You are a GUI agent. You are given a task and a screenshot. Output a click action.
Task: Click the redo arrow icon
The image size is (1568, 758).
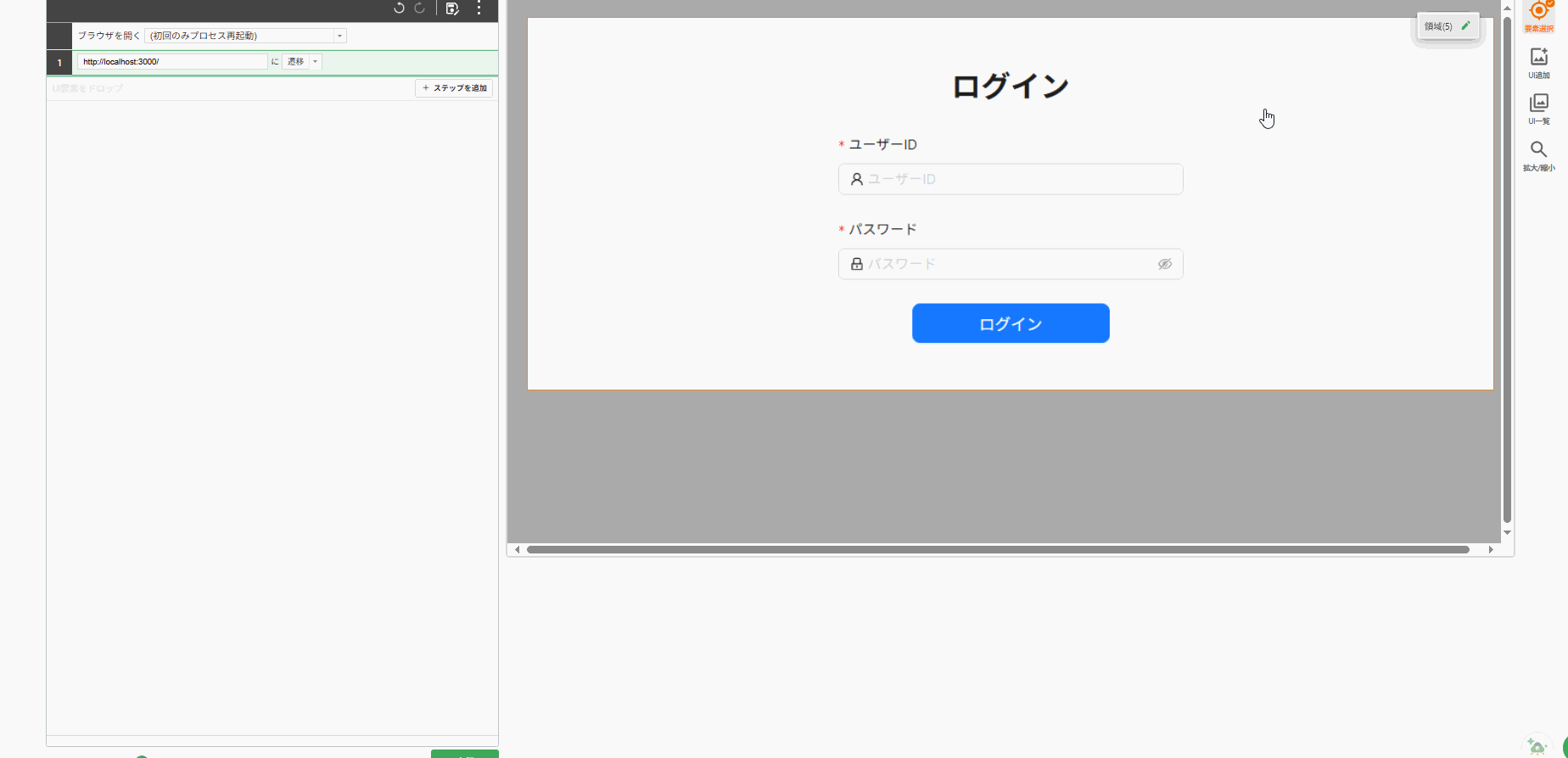tap(419, 8)
